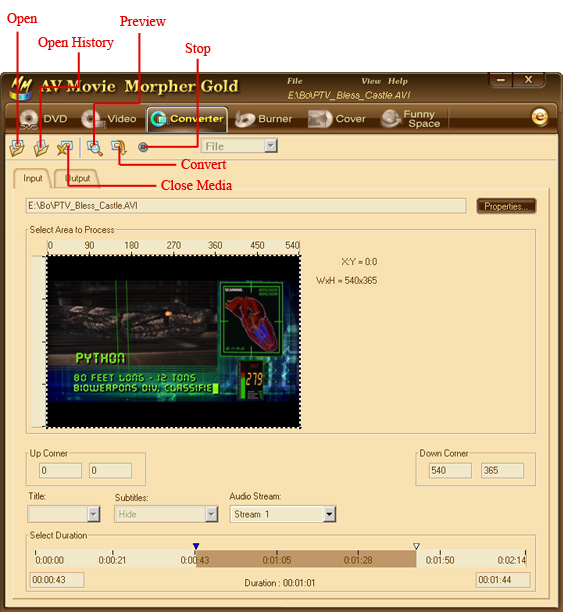563x612 pixels.
Task: Open the Help menu
Action: point(398,81)
